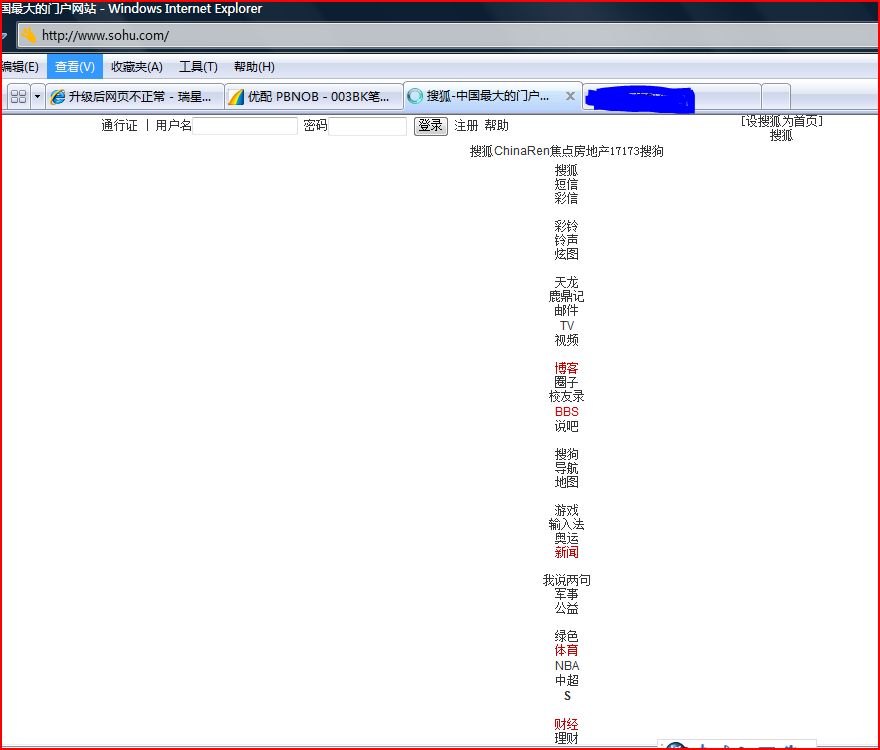Viewport: 880px width, 750px height.
Task: Click the 通行证 link
Action: [119, 126]
